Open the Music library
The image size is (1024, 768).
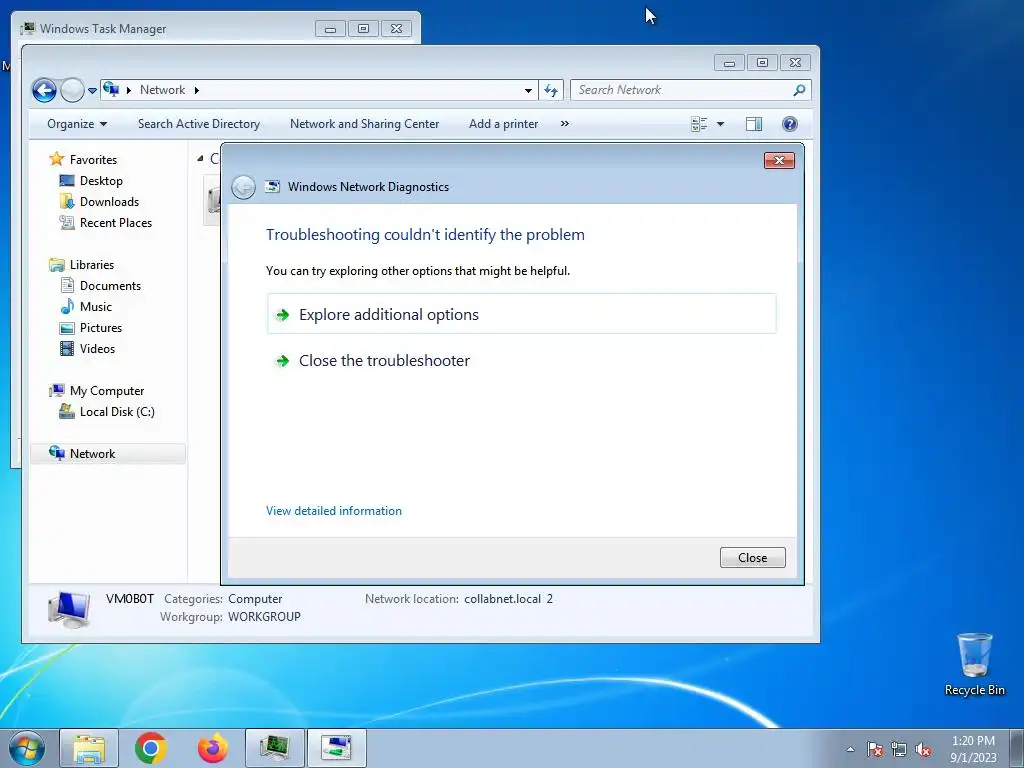pyautogui.click(x=95, y=307)
